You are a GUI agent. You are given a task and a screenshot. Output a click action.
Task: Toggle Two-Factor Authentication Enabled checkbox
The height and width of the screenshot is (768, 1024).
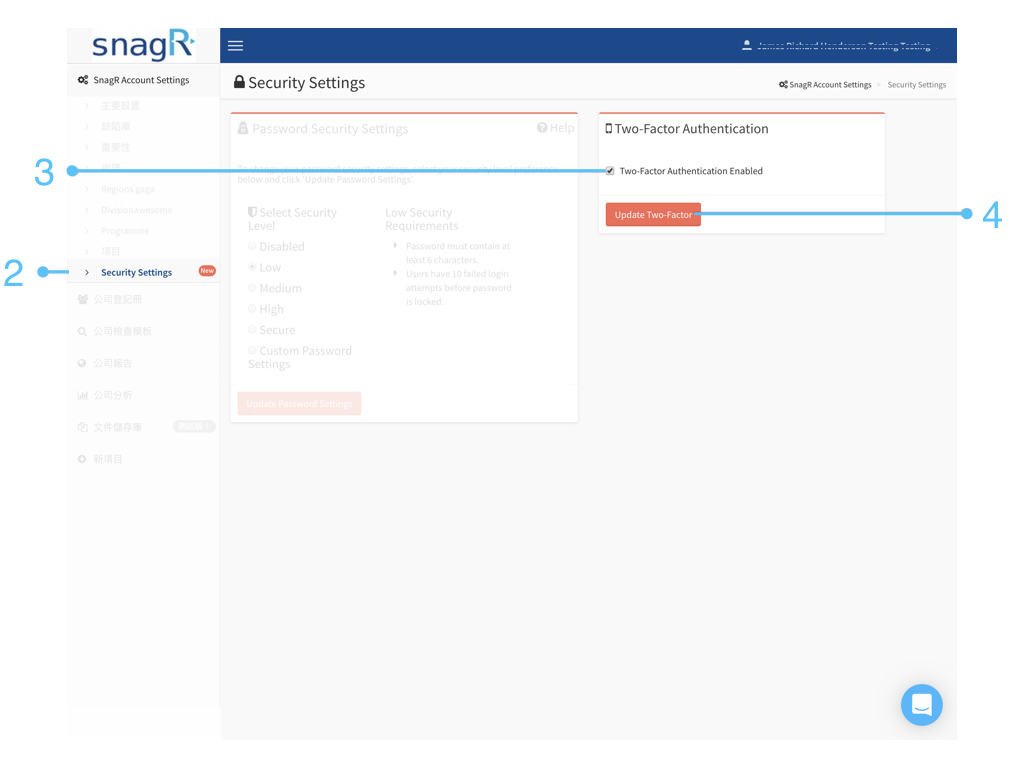[610, 171]
